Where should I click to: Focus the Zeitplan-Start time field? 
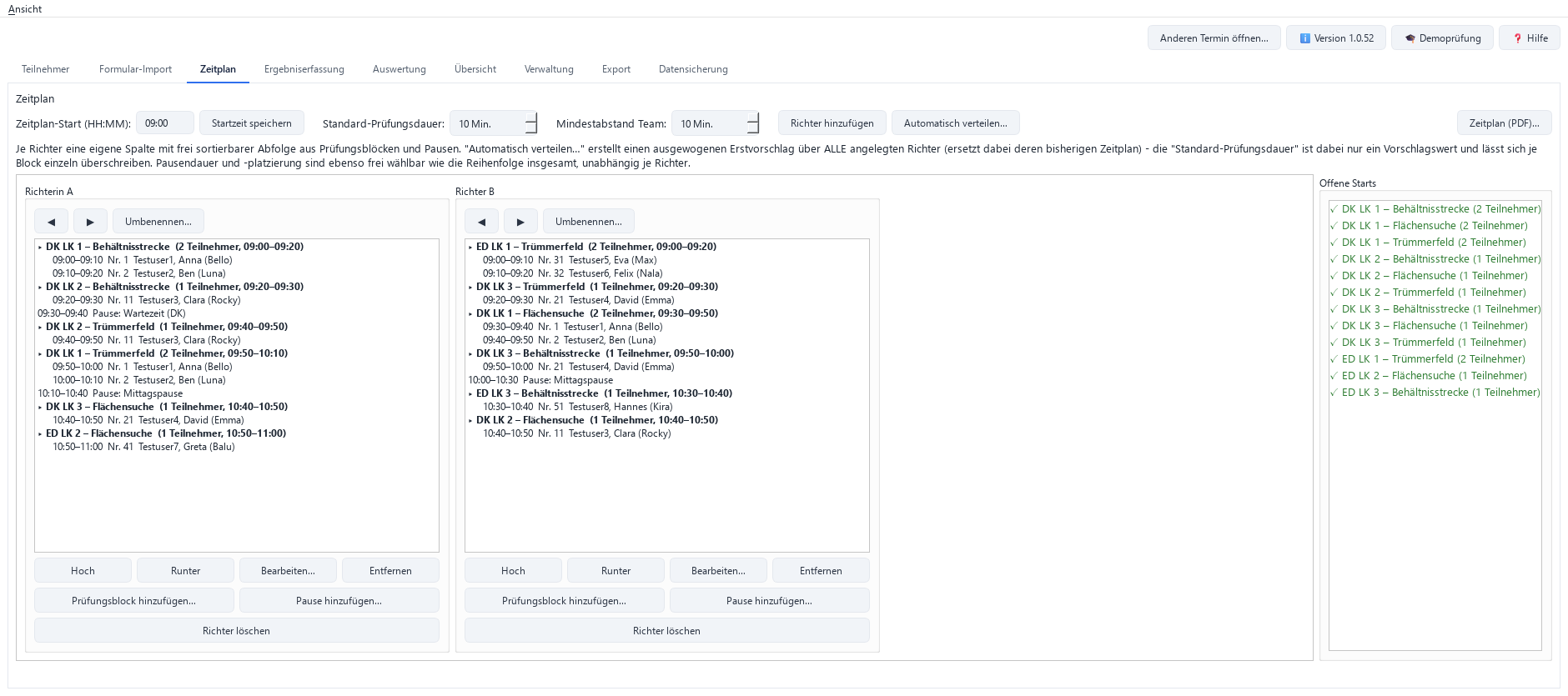165,123
